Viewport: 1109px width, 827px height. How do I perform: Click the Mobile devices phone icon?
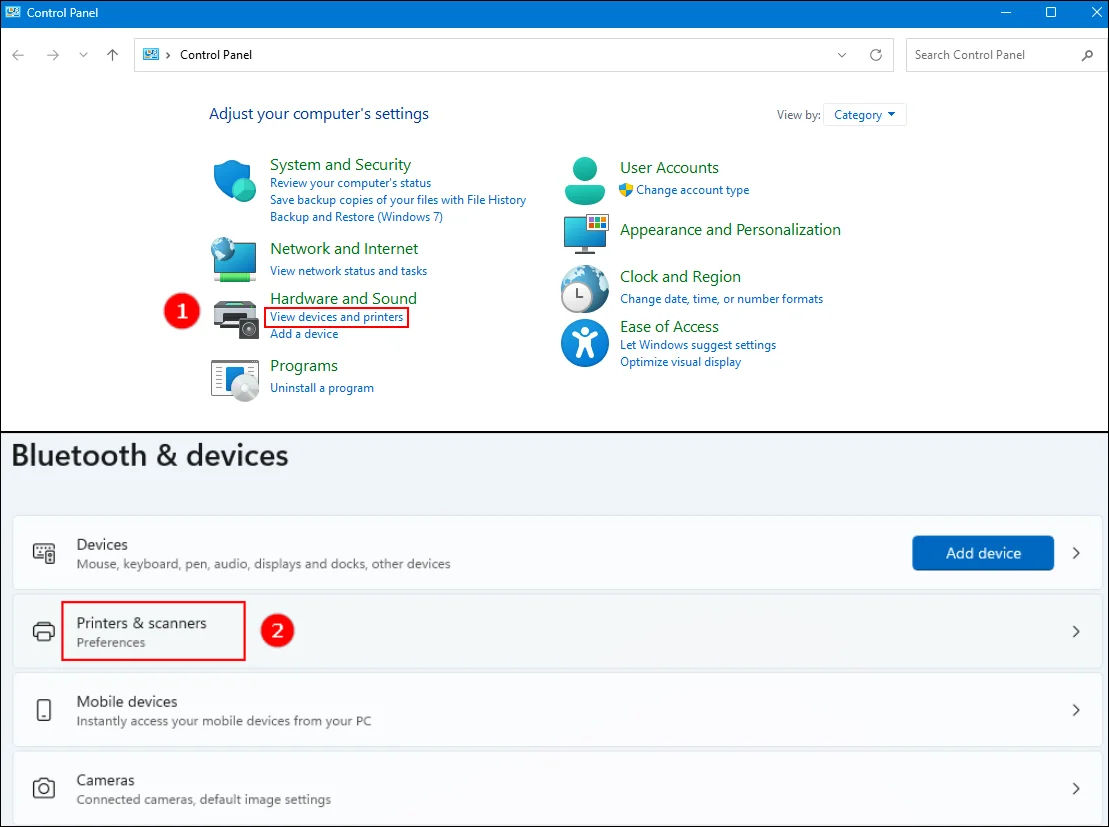tap(44, 710)
